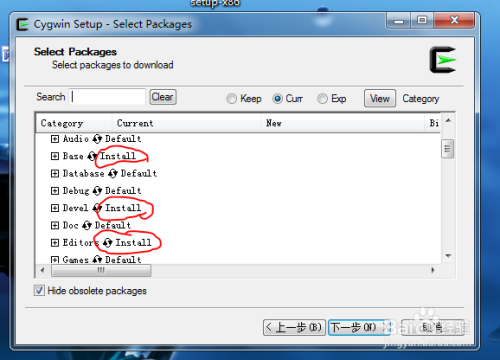
Task: Click the Default text in Debug row
Action: pyautogui.click(x=123, y=191)
